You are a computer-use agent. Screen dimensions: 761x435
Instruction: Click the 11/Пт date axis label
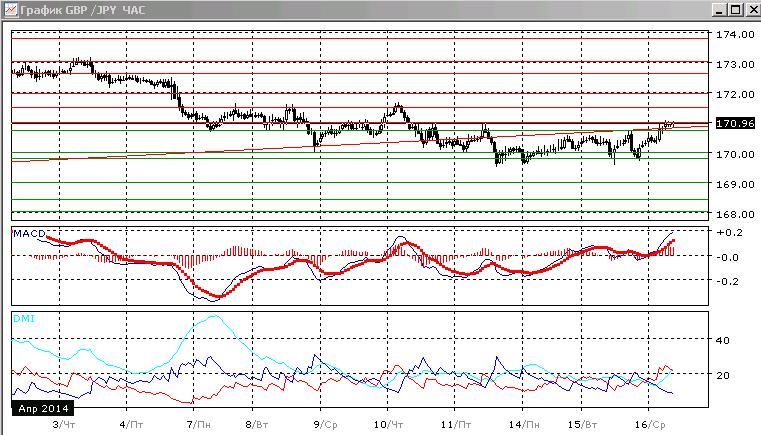click(x=456, y=425)
